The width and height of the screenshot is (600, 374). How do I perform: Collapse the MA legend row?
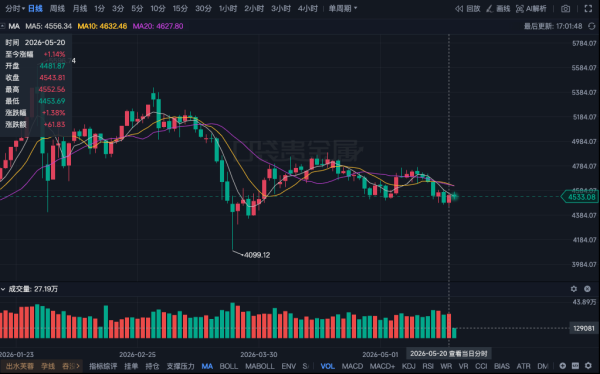[x=3, y=26]
